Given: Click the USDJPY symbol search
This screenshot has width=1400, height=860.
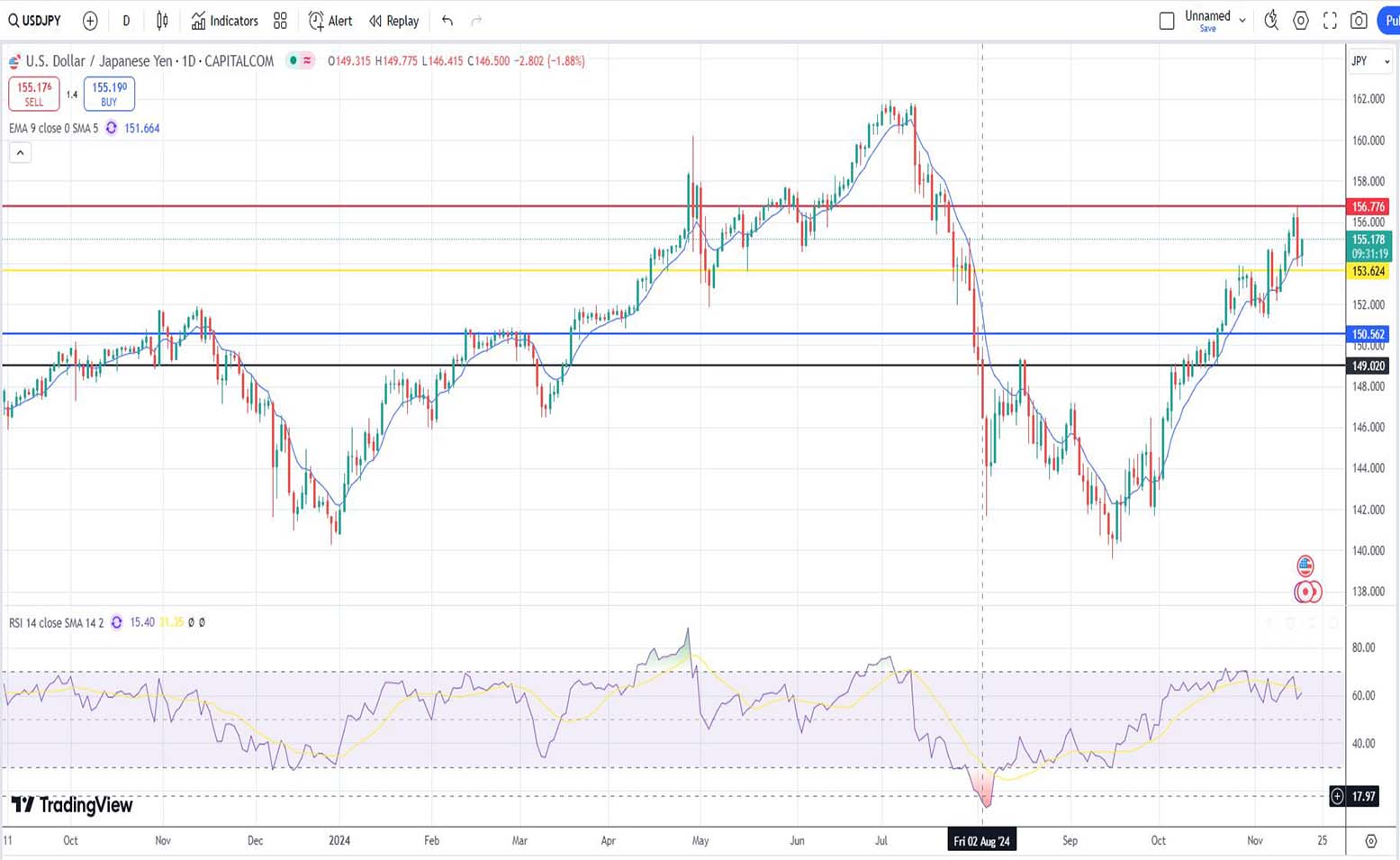Looking at the screenshot, I should [34, 21].
